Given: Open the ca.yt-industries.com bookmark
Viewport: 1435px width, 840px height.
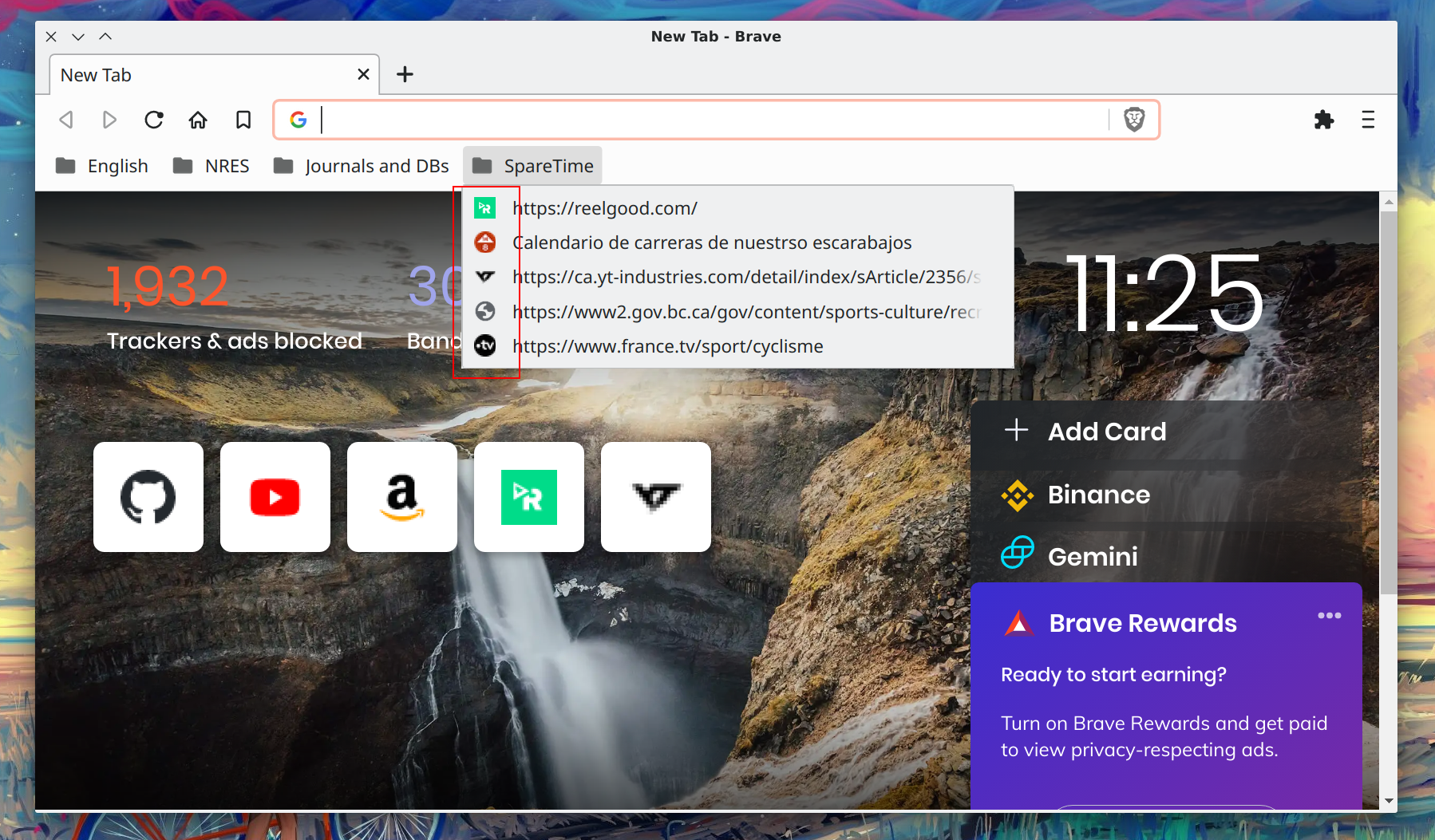Looking at the screenshot, I should (x=738, y=277).
